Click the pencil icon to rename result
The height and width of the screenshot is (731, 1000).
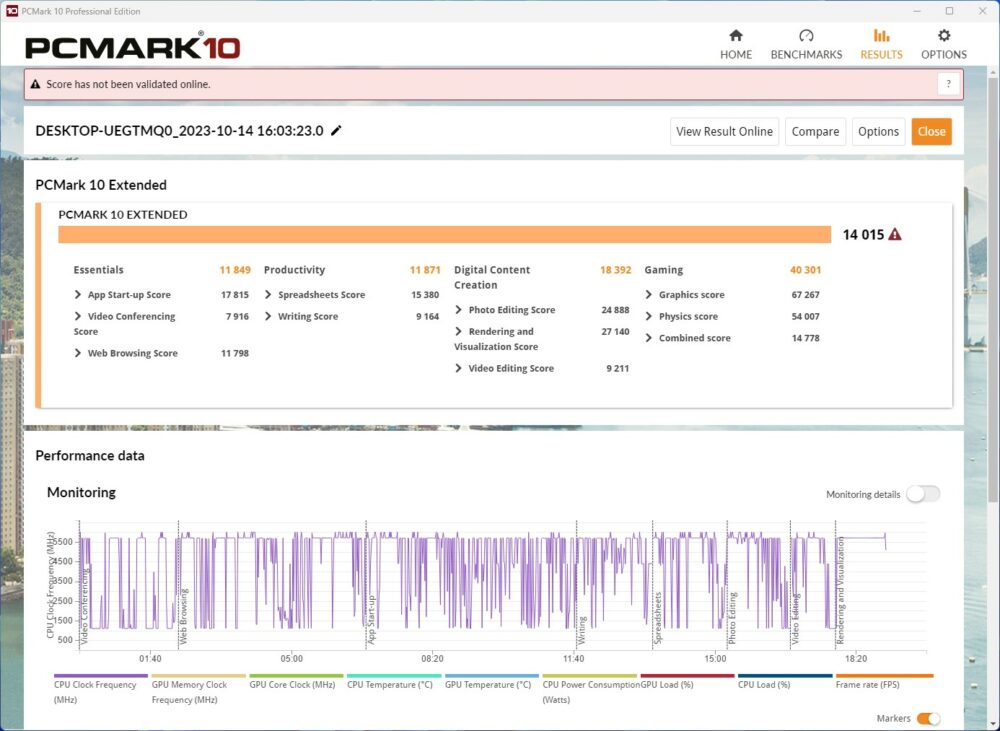coord(337,131)
